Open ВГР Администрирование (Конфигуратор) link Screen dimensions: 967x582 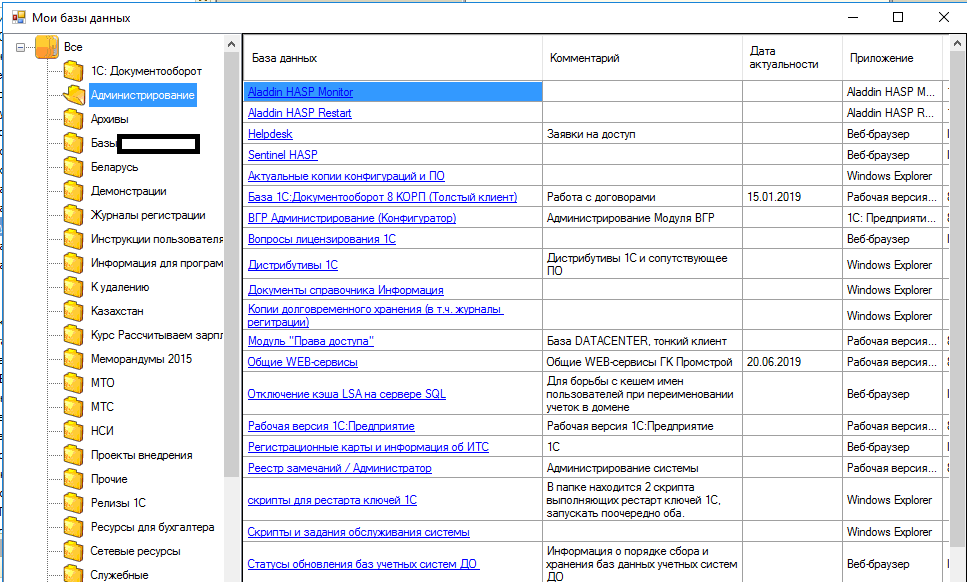pyautogui.click(x=352, y=218)
